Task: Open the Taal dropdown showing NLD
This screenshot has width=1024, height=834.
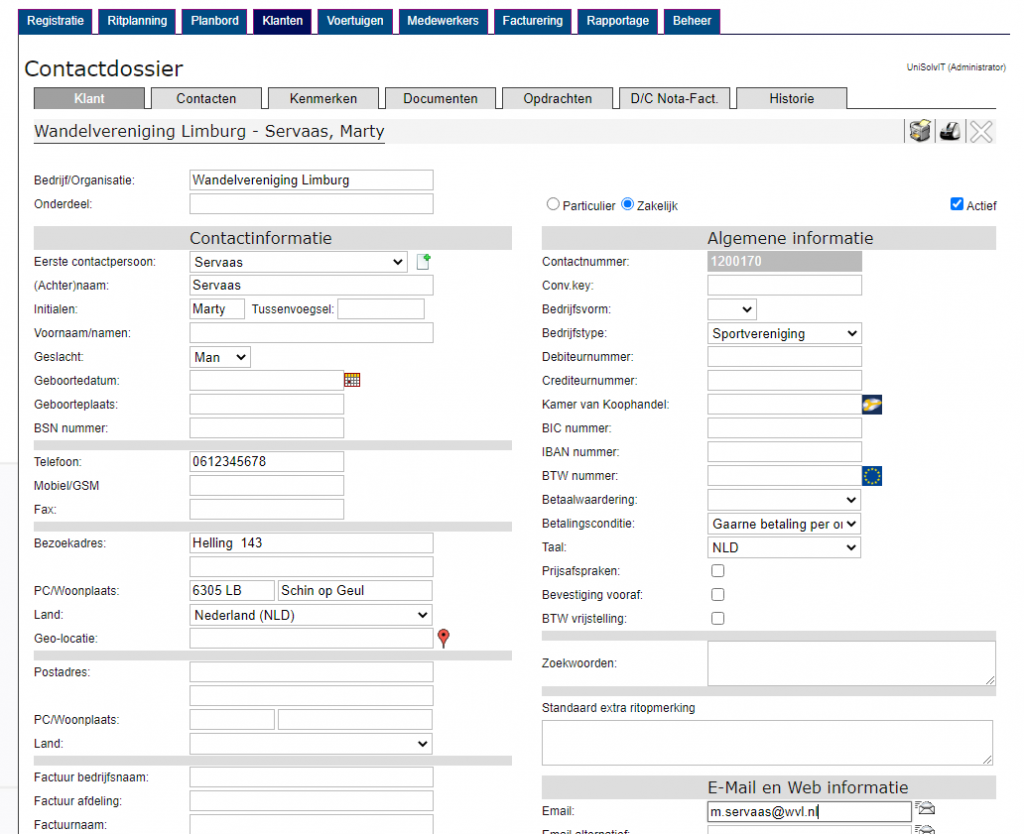Action: (784, 548)
